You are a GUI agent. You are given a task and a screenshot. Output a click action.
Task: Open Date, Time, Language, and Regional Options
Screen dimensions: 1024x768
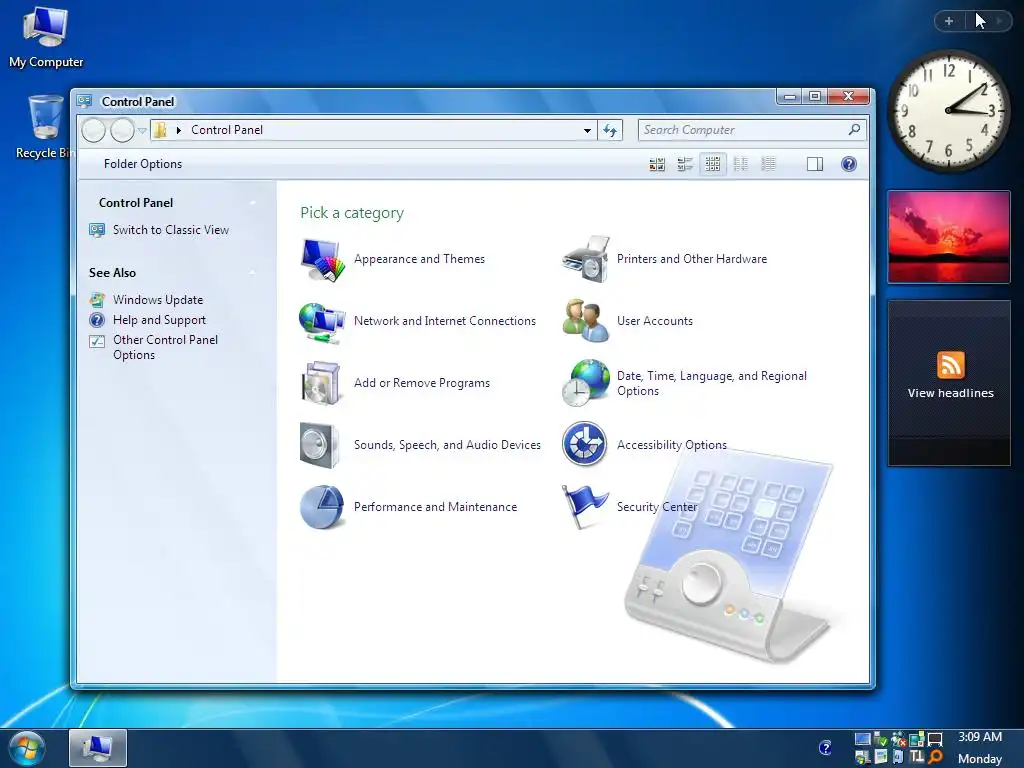click(x=712, y=383)
